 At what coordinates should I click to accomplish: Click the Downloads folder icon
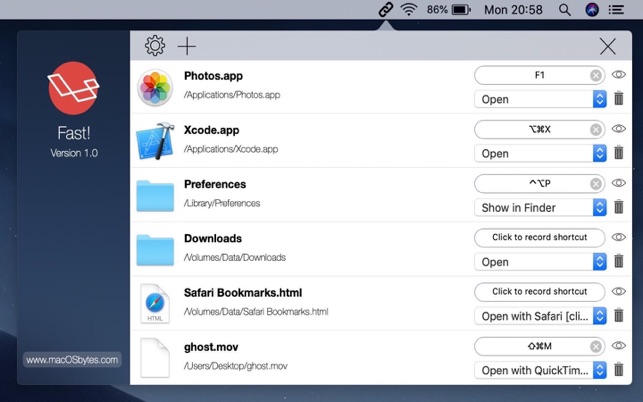155,250
